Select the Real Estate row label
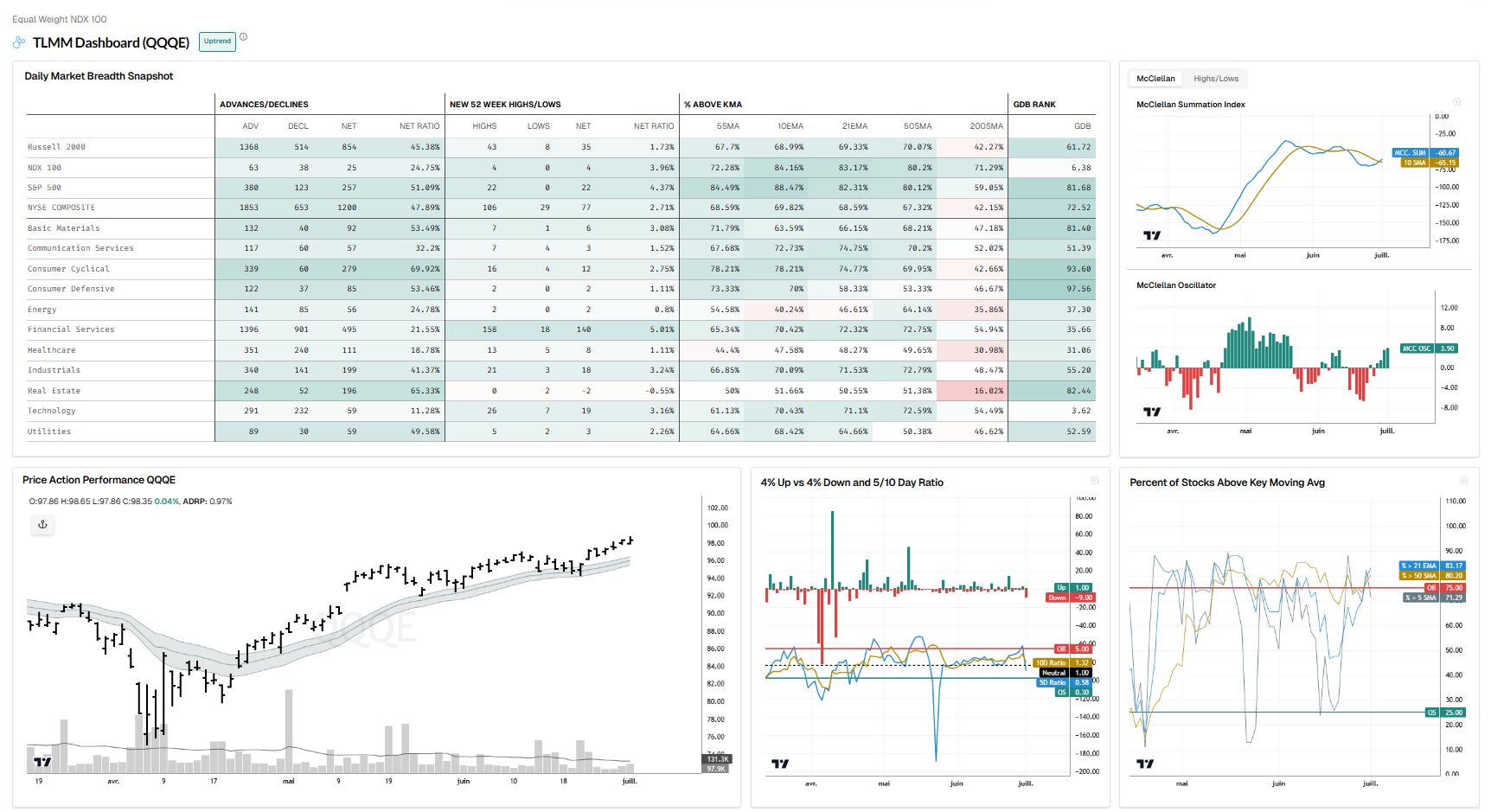 [x=54, y=391]
